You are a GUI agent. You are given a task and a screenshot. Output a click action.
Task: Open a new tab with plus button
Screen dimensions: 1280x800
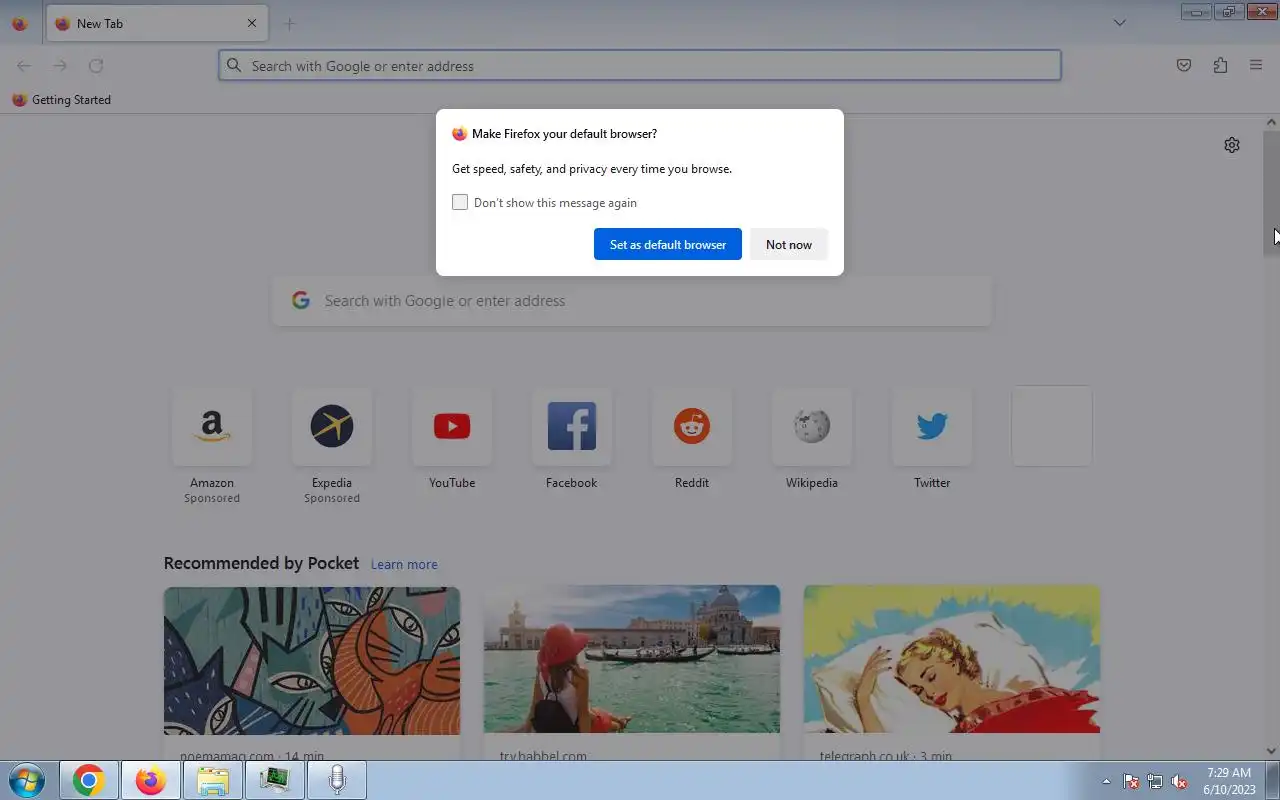click(290, 24)
